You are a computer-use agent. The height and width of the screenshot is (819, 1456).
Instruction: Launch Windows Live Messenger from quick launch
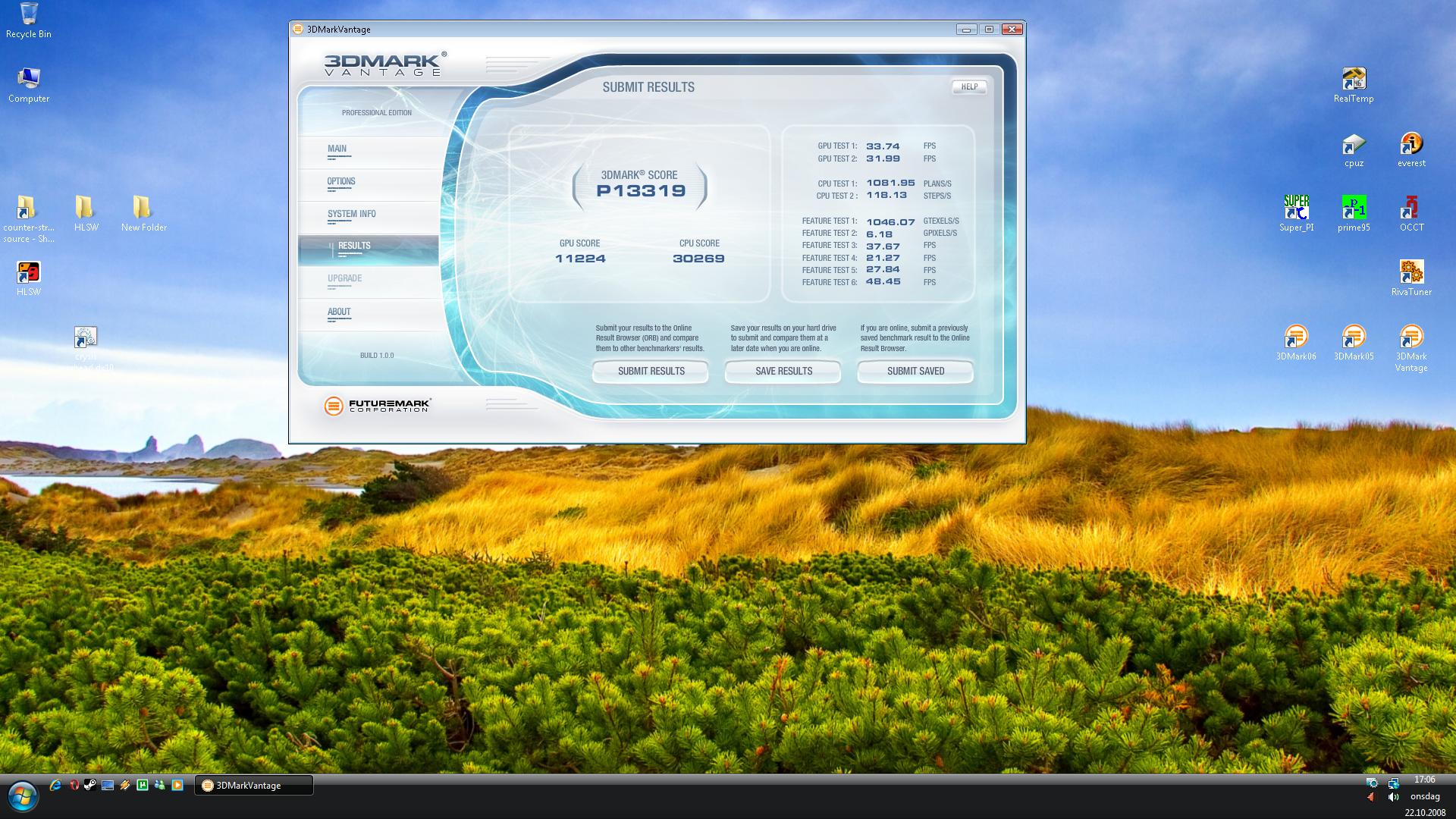click(159, 785)
